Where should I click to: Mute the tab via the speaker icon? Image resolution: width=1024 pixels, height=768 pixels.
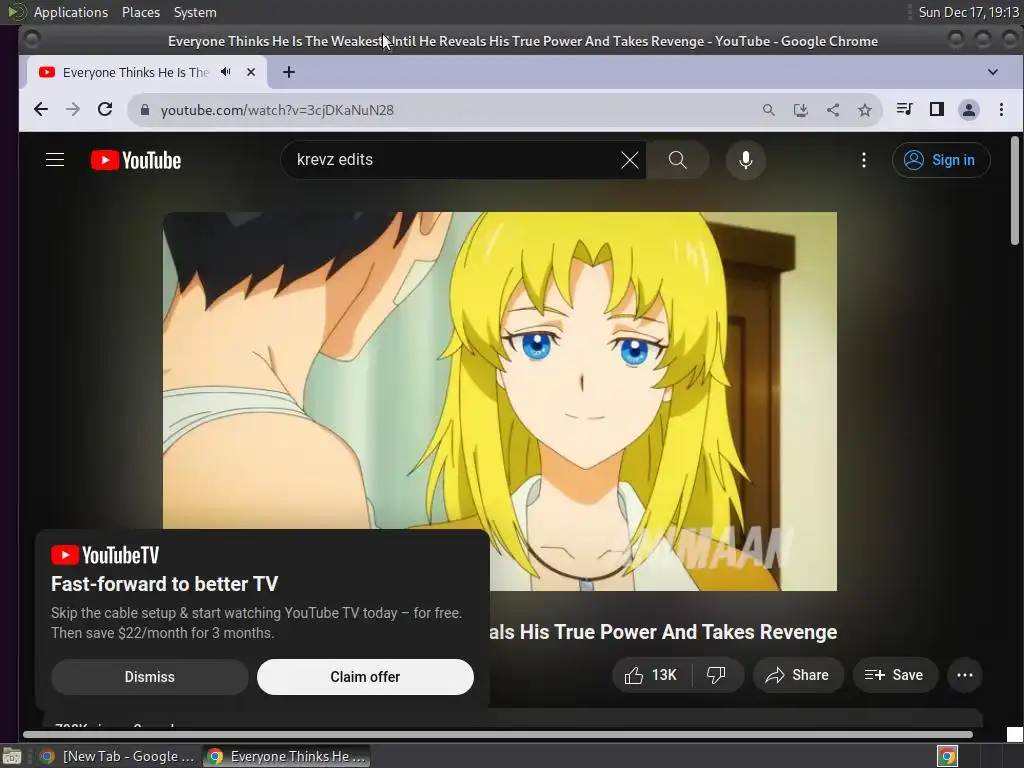[x=226, y=72]
